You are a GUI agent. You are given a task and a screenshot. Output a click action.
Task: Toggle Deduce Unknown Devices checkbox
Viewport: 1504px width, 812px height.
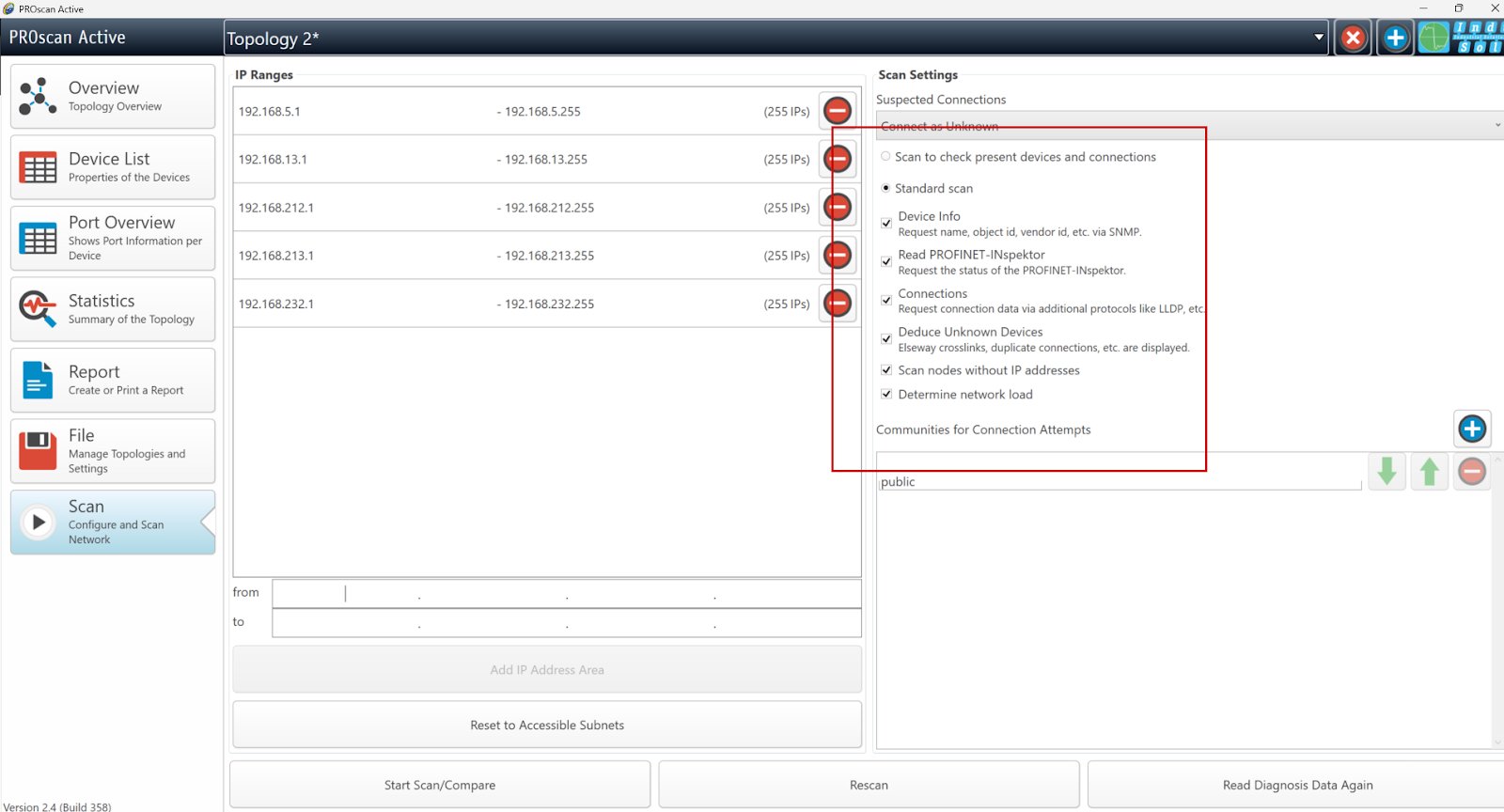coord(886,338)
